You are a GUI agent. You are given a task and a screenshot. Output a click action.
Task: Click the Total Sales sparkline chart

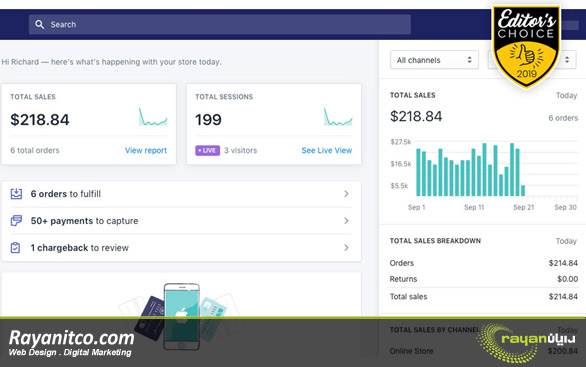(153, 117)
